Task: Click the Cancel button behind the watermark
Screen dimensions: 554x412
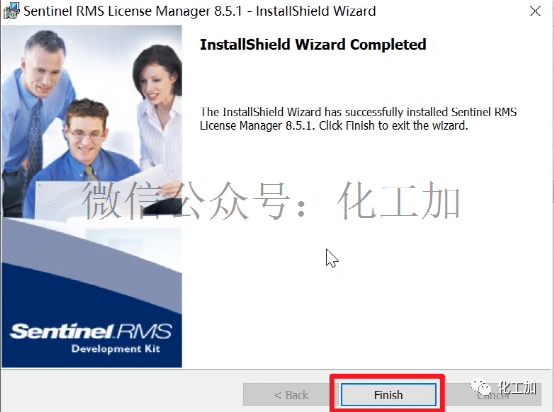Action: [493, 395]
